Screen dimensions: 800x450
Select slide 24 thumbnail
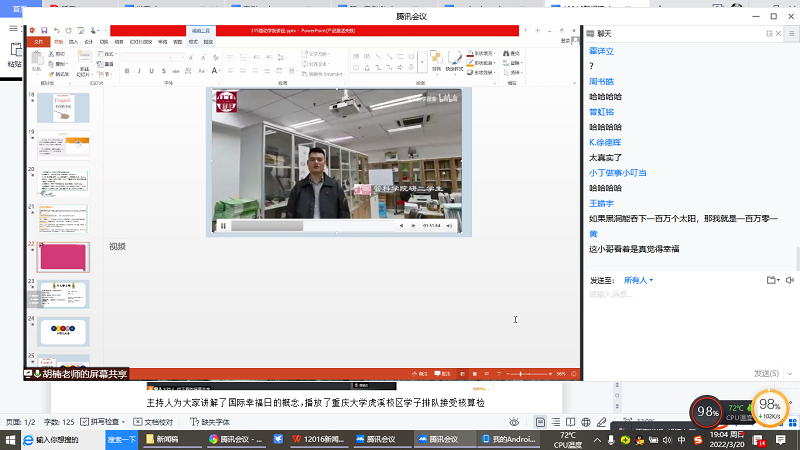(63, 332)
